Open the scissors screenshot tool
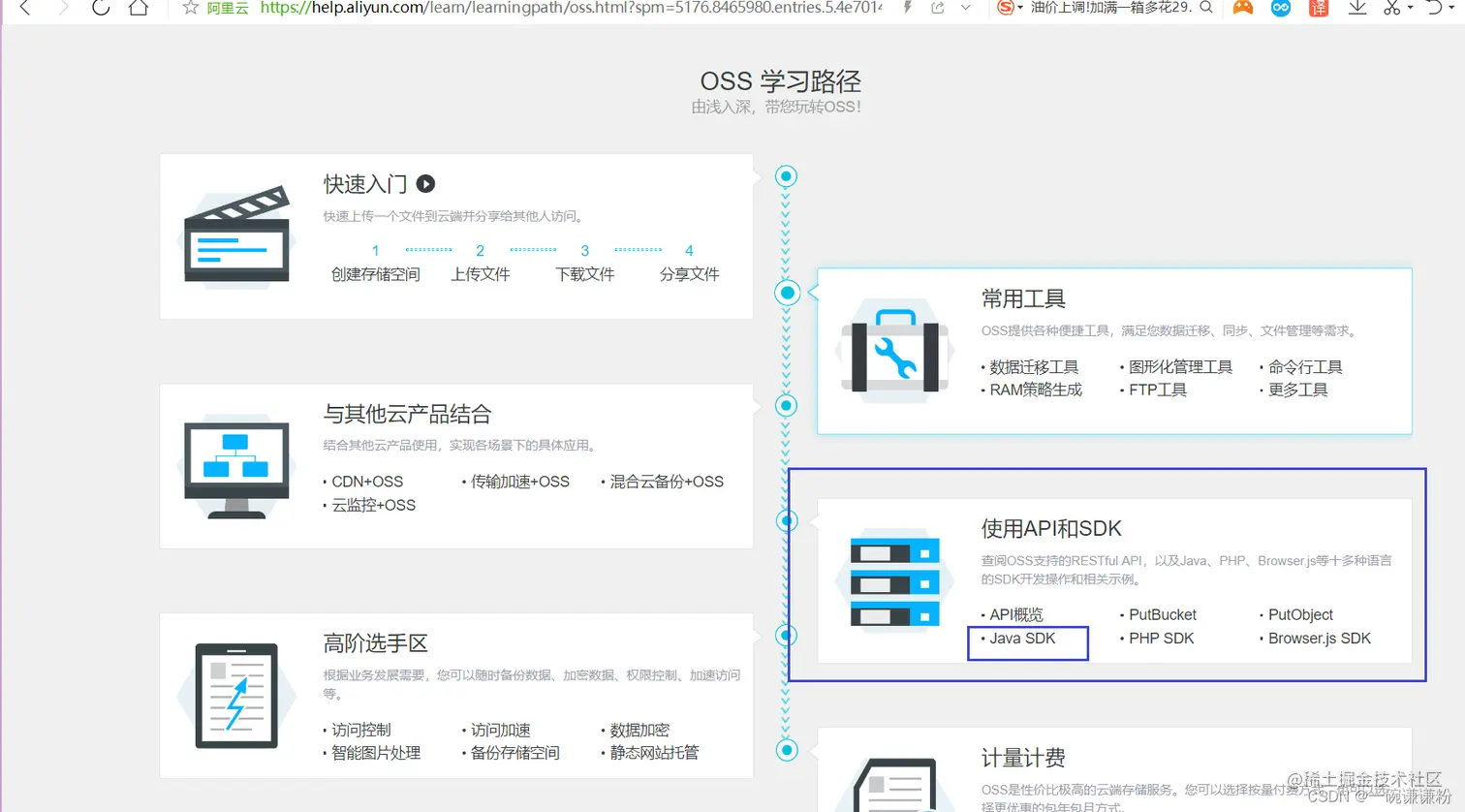The image size is (1465, 812). click(x=1392, y=8)
